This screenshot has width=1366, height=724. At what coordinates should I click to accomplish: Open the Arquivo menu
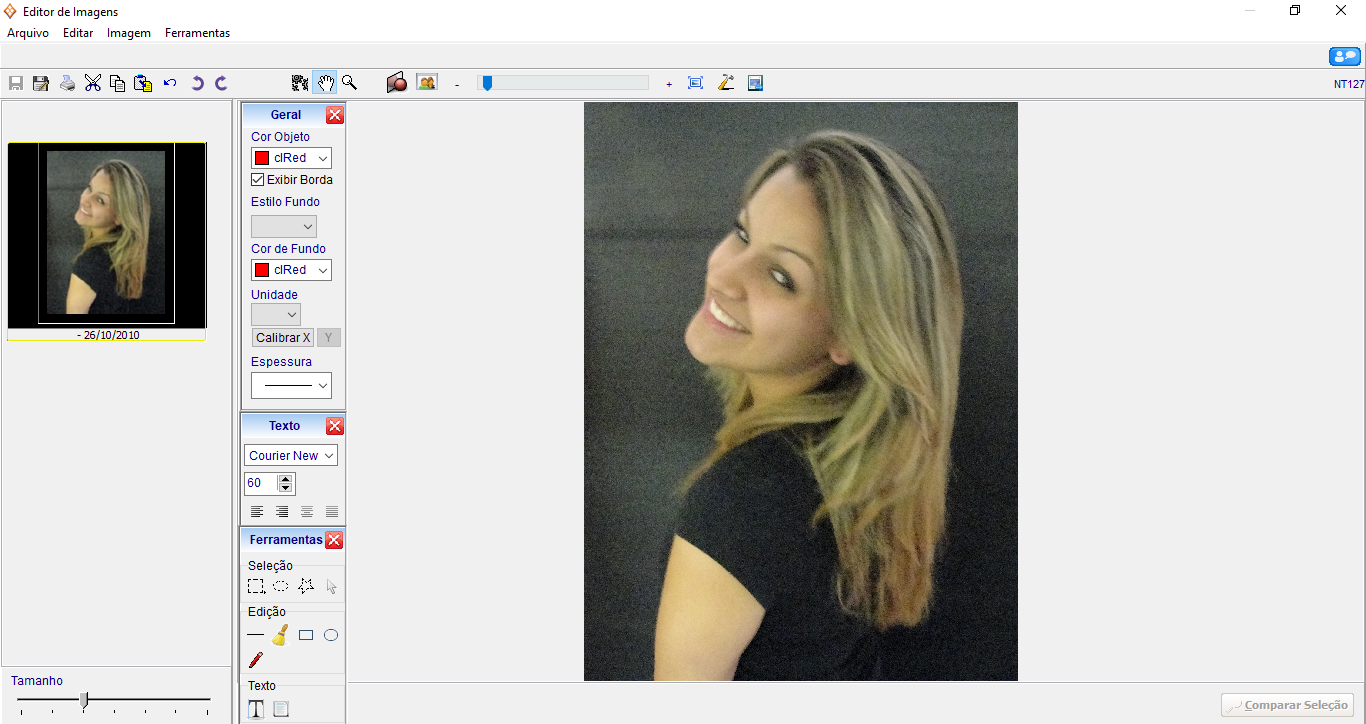(x=28, y=33)
